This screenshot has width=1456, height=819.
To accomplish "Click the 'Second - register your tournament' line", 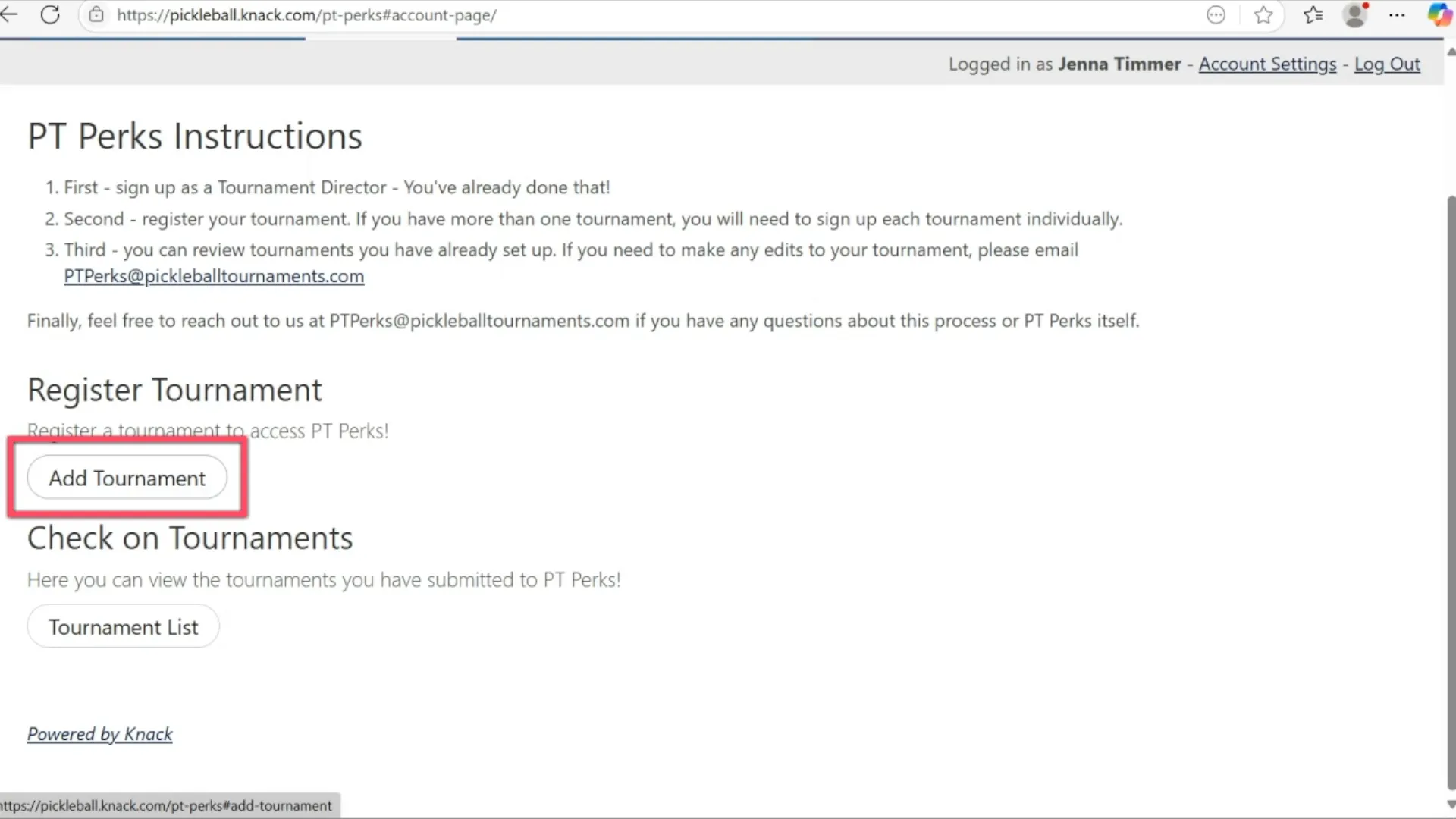I will (593, 219).
